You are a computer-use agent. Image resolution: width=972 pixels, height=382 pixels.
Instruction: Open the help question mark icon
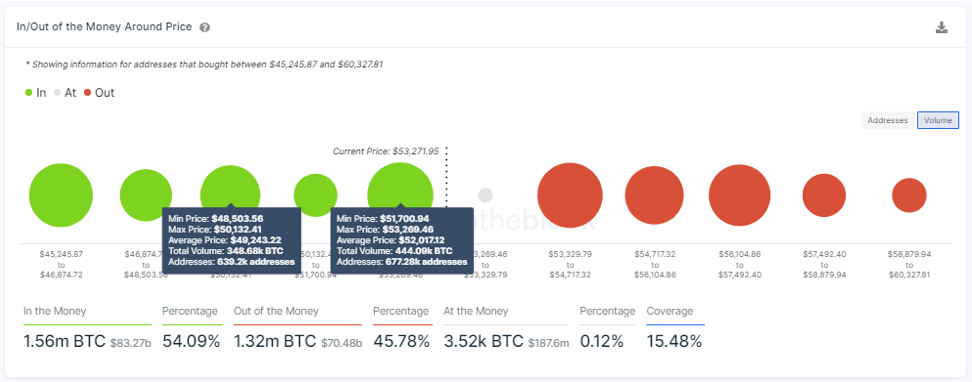(205, 27)
